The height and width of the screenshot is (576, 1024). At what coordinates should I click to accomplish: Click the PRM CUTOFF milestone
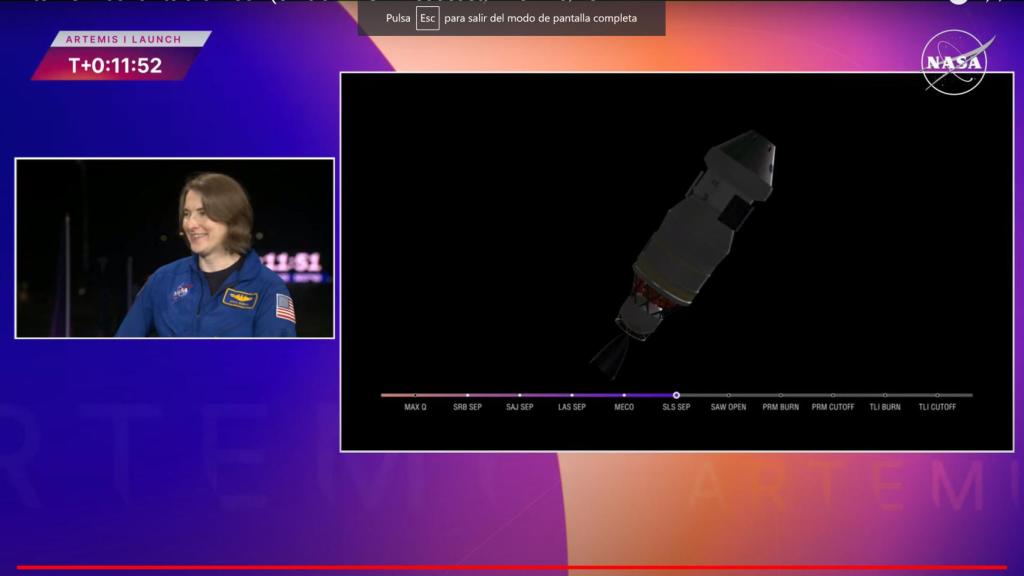coord(833,407)
